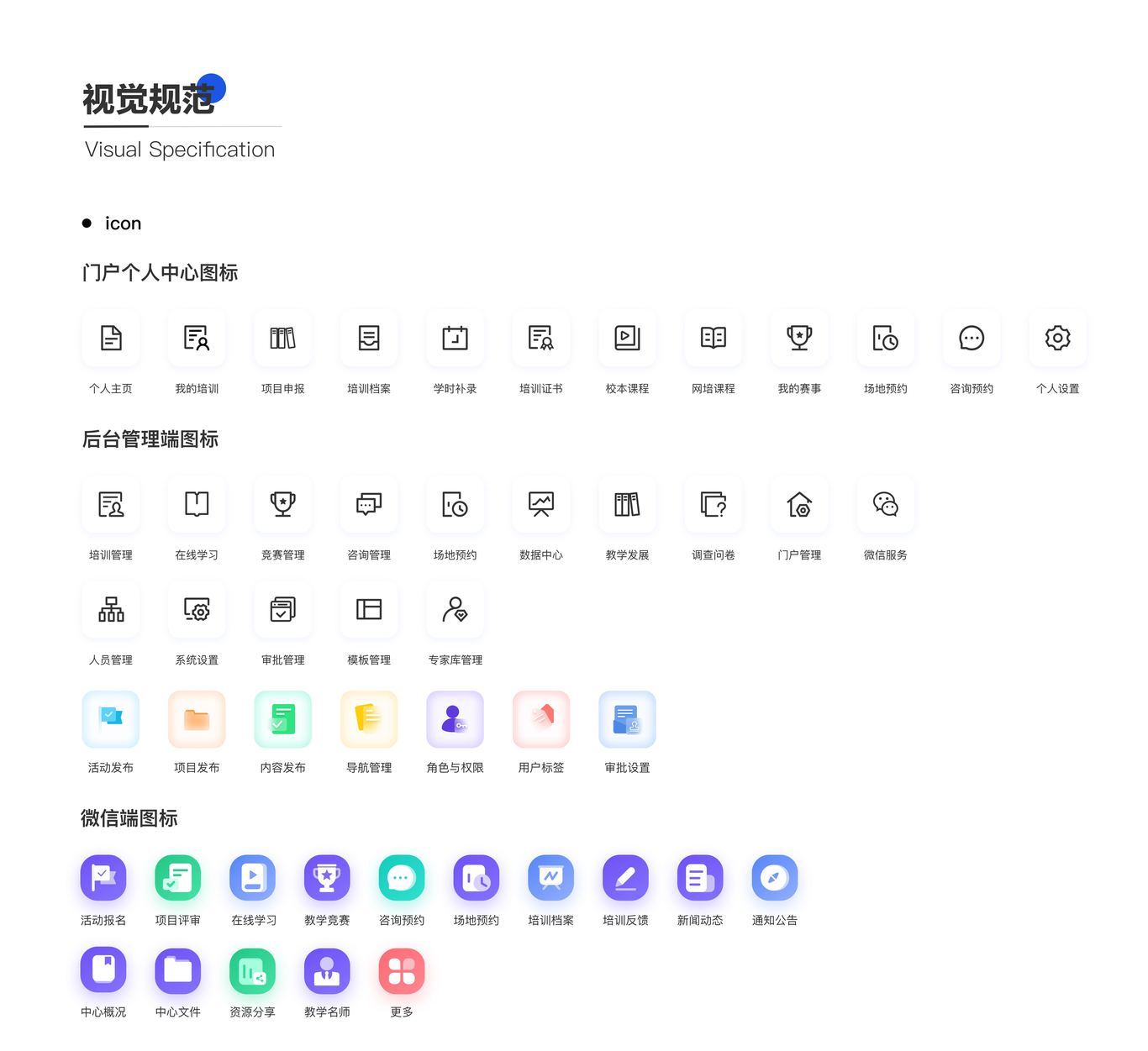Open the 咨询预约 chat bubble in the portal row
Viewport: 1148px width, 1051px height.
972,338
